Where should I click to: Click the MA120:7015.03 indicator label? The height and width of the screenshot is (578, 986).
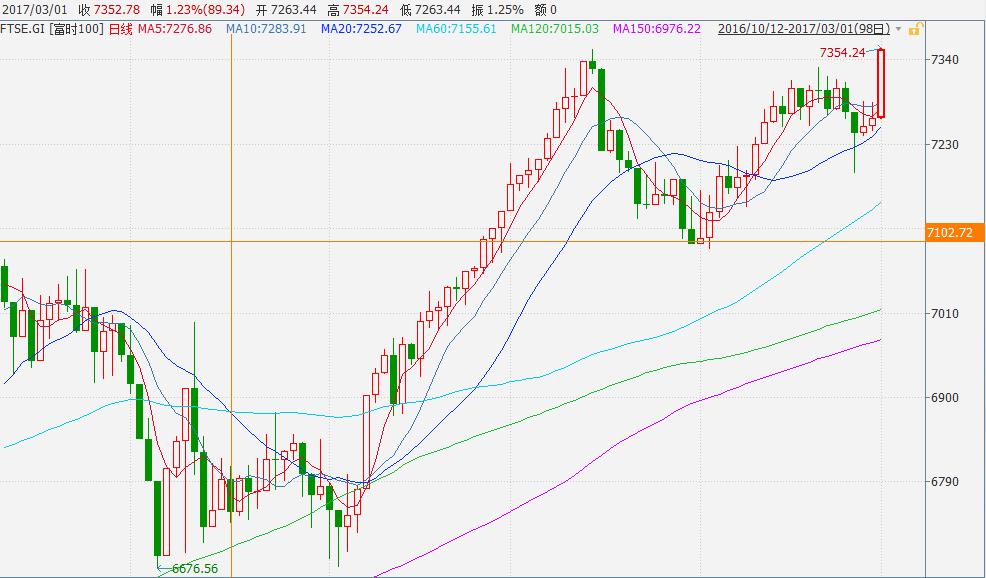[x=555, y=29]
